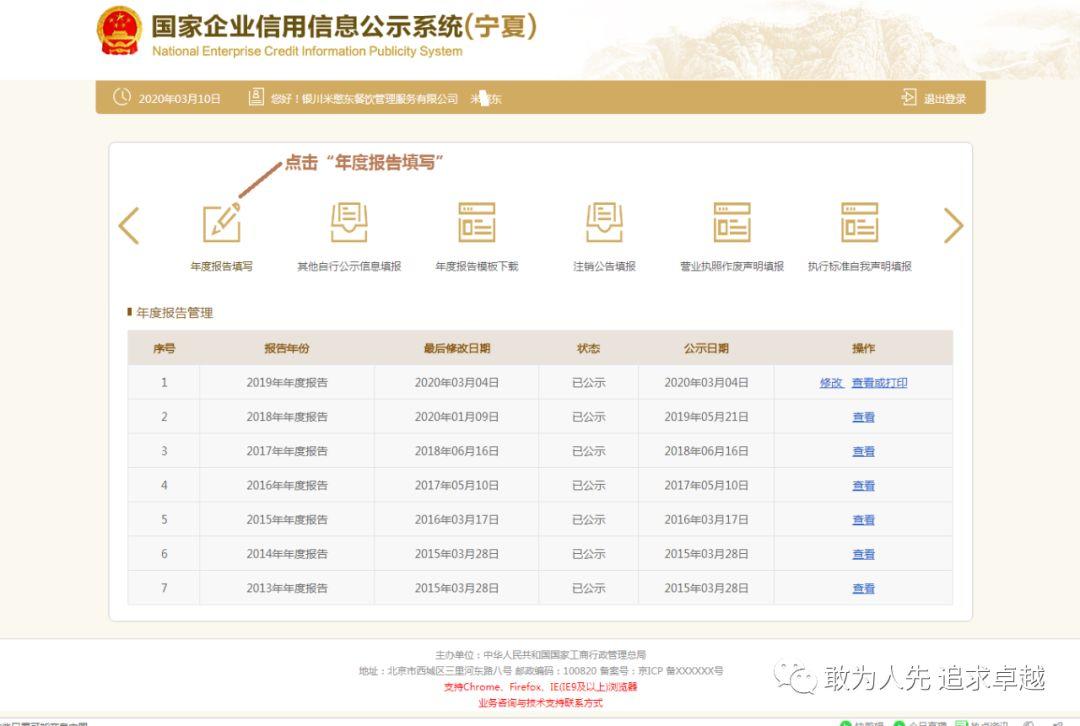View the 2013年年度报告 via 查看
This screenshot has height=726, width=1080.
tap(863, 589)
